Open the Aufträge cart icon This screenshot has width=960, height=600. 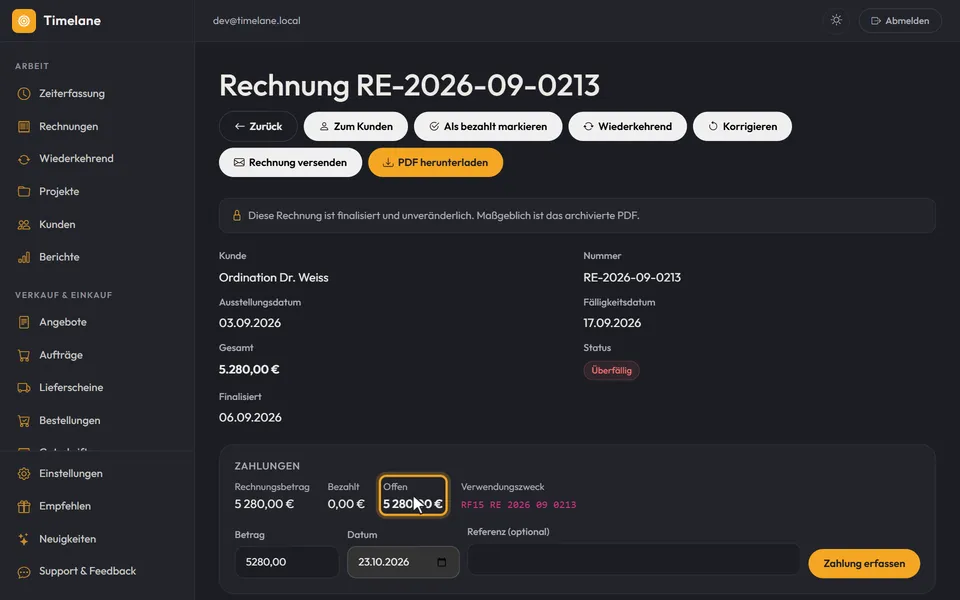click(x=24, y=355)
